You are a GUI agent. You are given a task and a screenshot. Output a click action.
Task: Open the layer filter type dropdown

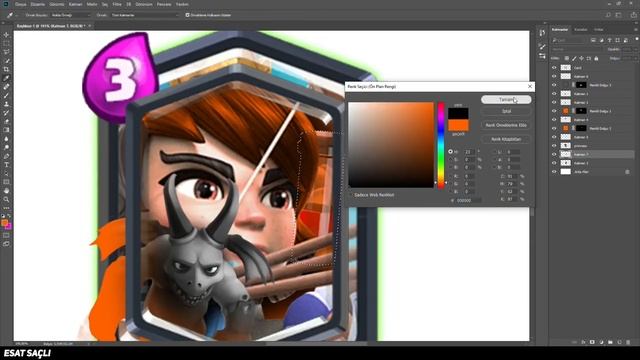[x=568, y=40]
